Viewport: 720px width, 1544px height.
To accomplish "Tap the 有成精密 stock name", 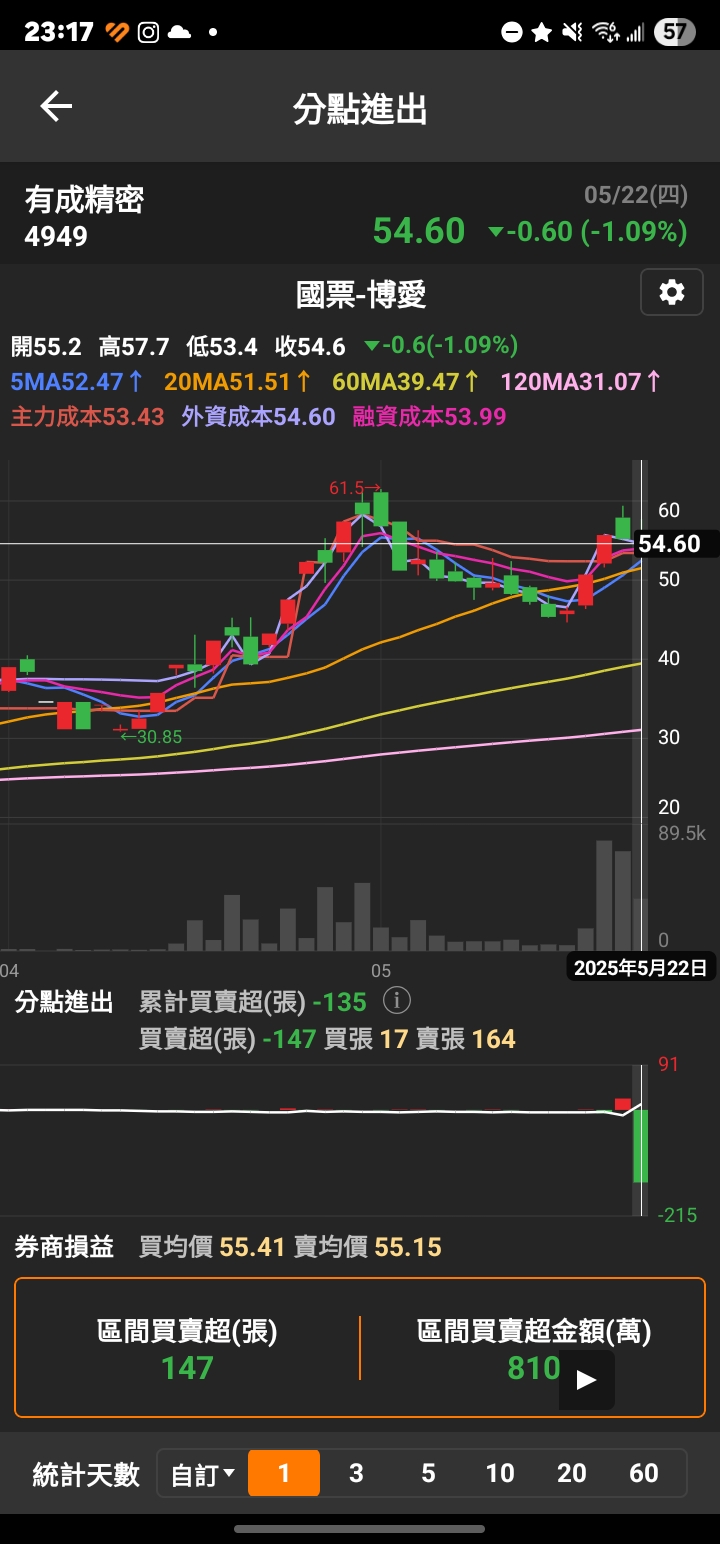I will 85,200.
